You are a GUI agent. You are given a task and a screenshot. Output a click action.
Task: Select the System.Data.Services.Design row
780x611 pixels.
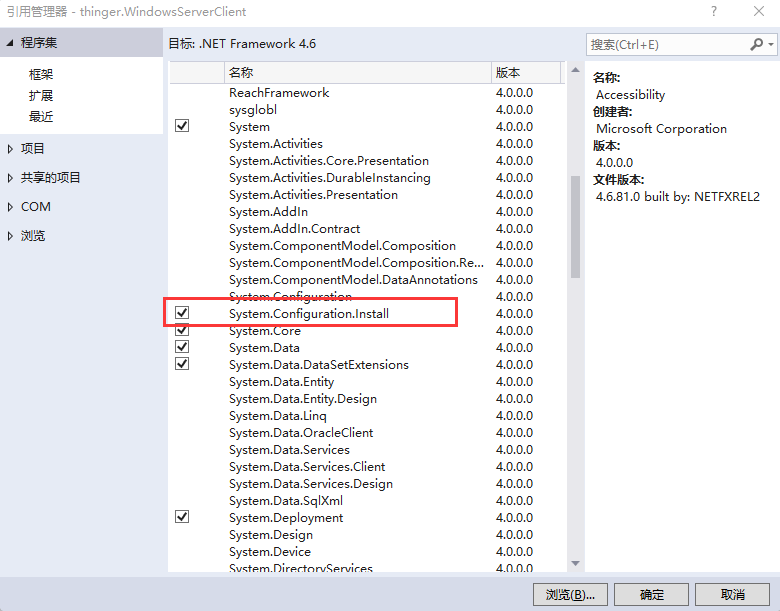pos(367,484)
